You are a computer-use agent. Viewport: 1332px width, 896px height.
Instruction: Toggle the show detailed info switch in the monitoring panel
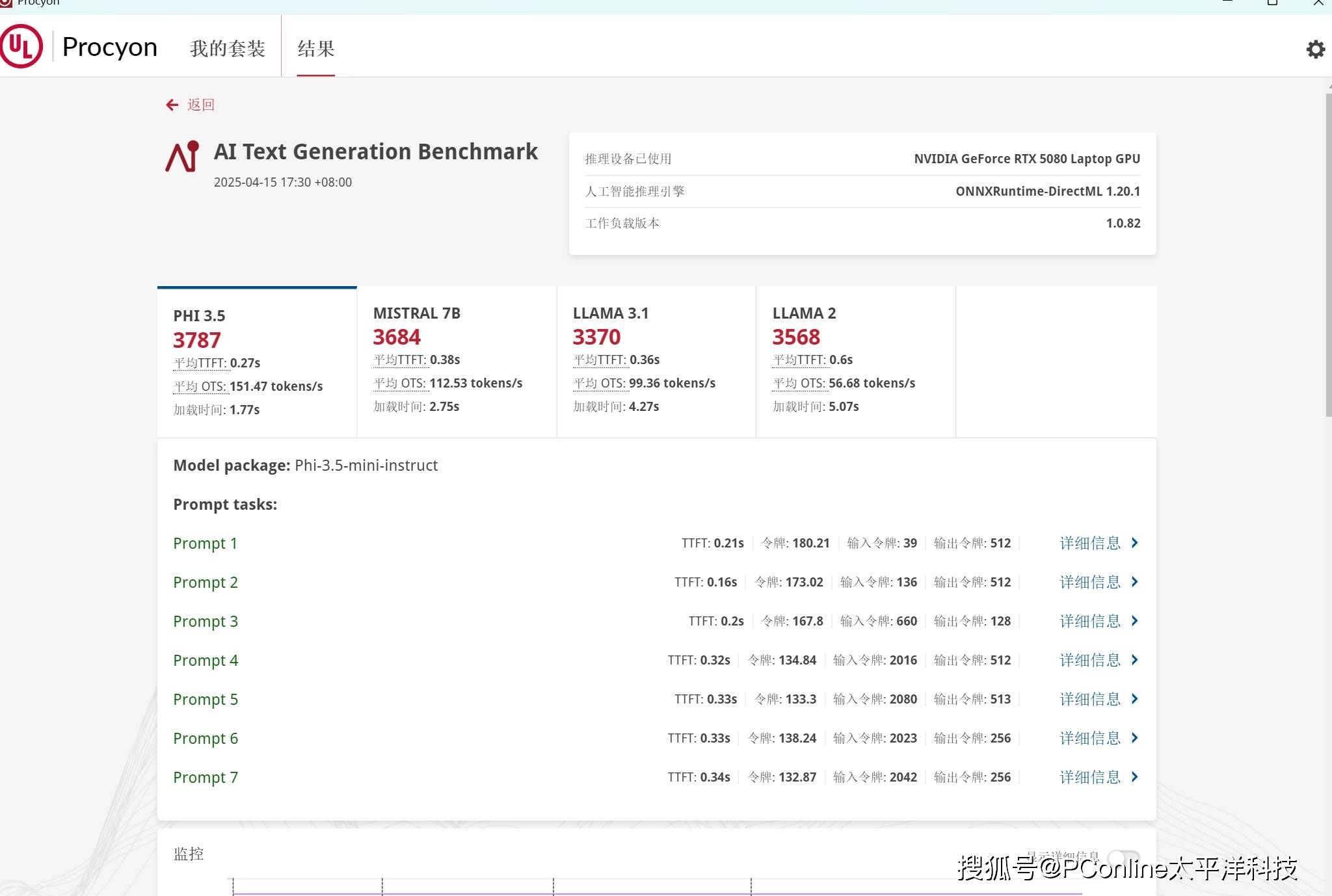click(1125, 858)
